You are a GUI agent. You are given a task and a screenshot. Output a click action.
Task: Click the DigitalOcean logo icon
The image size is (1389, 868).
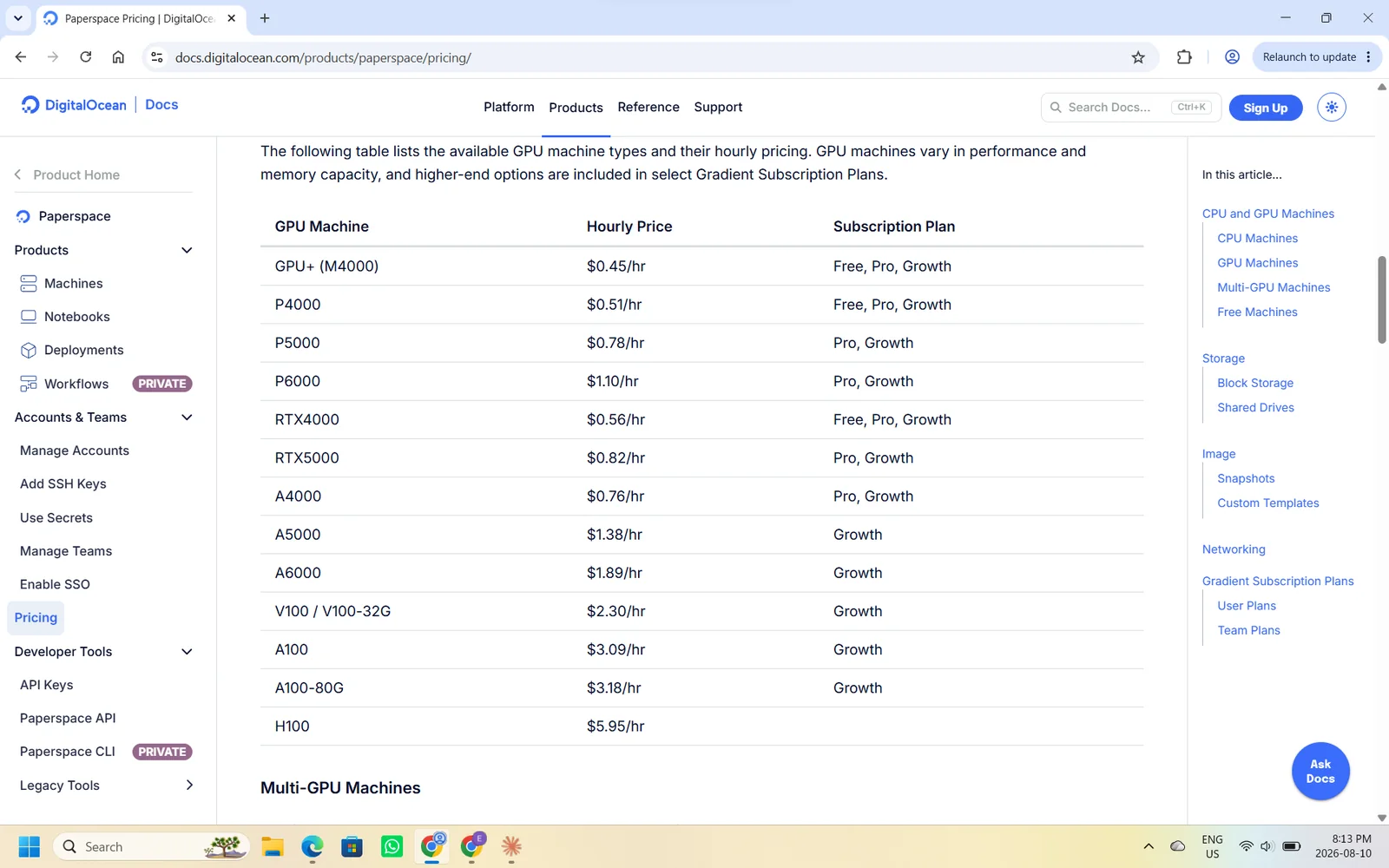(30, 105)
